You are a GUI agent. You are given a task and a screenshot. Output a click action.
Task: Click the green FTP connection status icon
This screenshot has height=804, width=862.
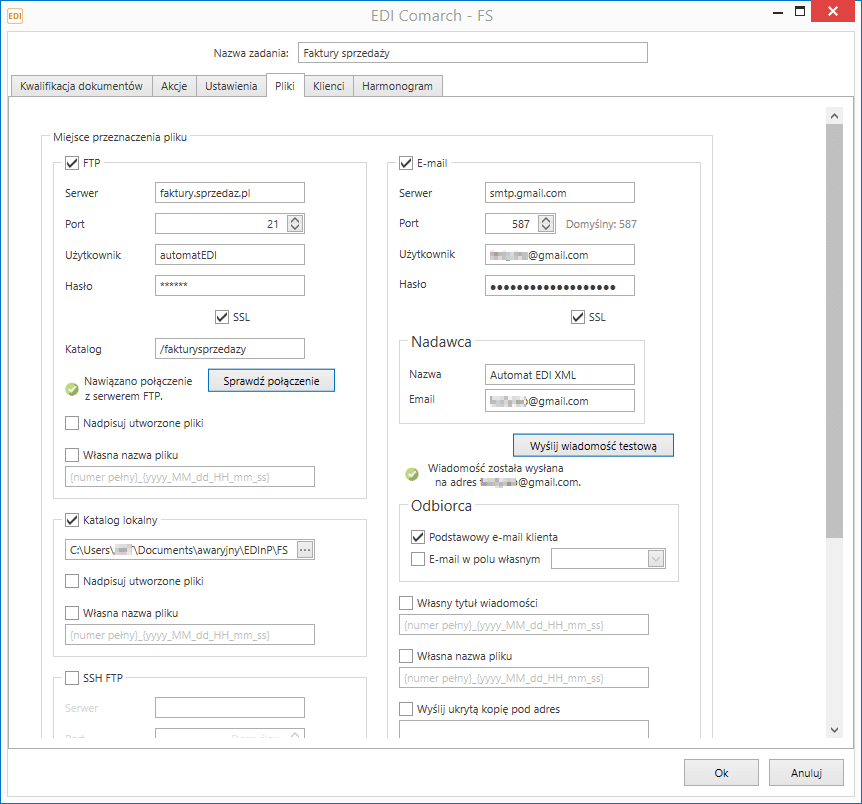[x=72, y=389]
